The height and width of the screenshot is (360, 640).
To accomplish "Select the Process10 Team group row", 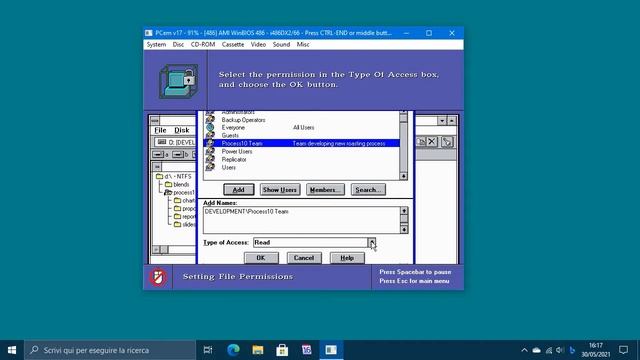I will [301, 143].
